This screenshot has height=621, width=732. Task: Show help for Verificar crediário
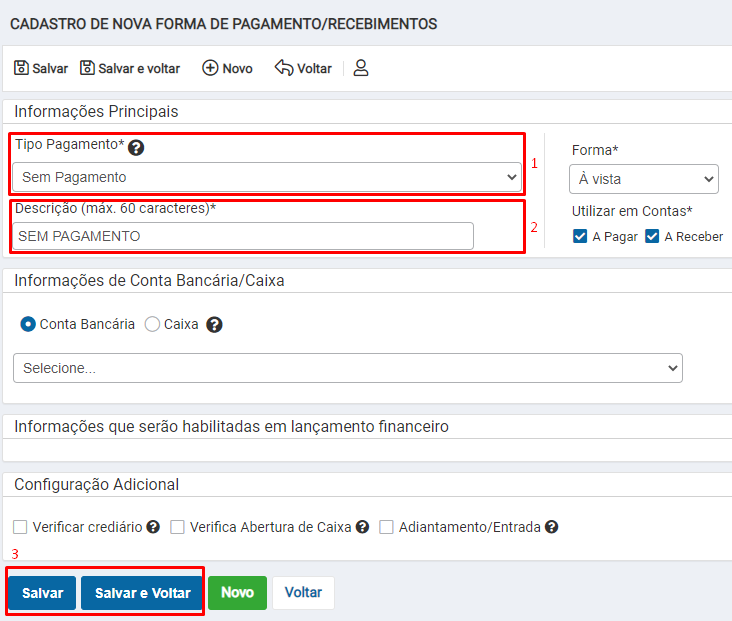click(153, 527)
